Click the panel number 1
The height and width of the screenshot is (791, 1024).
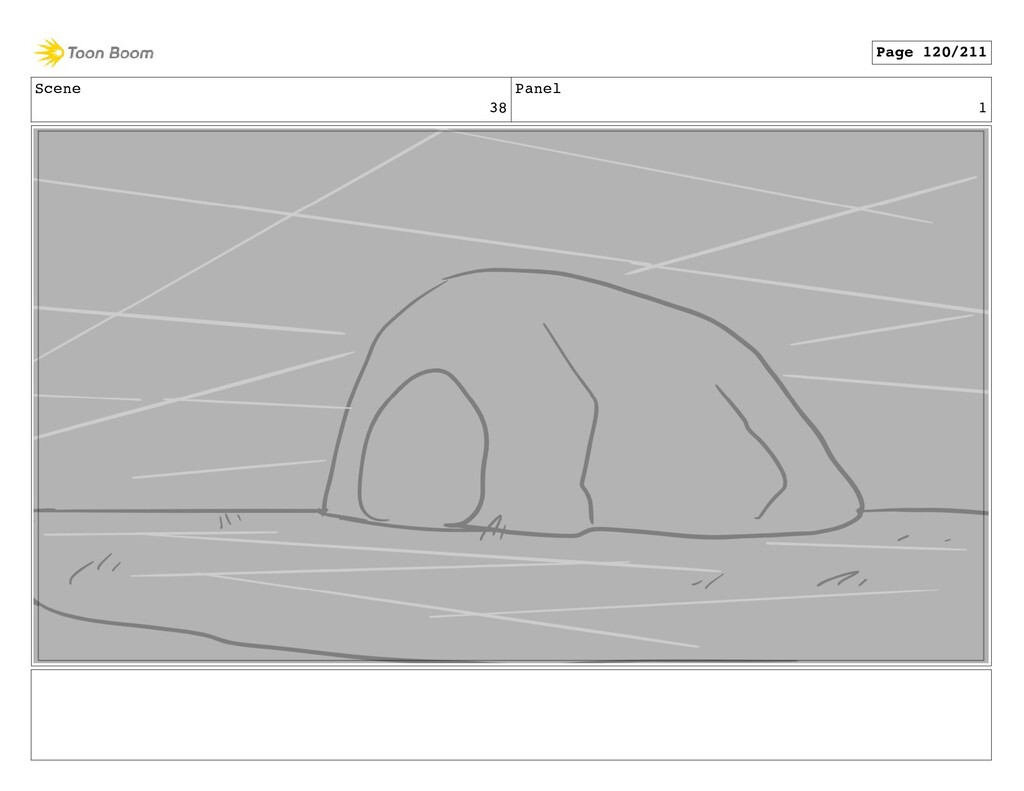982,108
